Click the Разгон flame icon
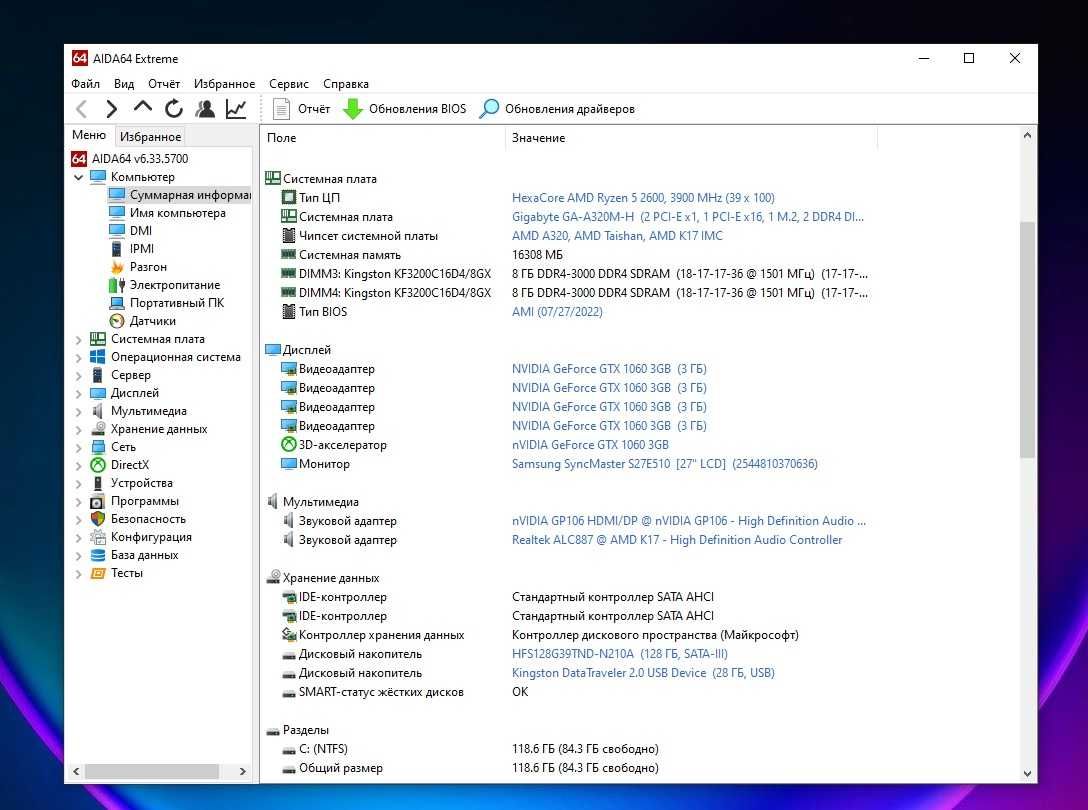This screenshot has height=810, width=1088. [x=117, y=267]
